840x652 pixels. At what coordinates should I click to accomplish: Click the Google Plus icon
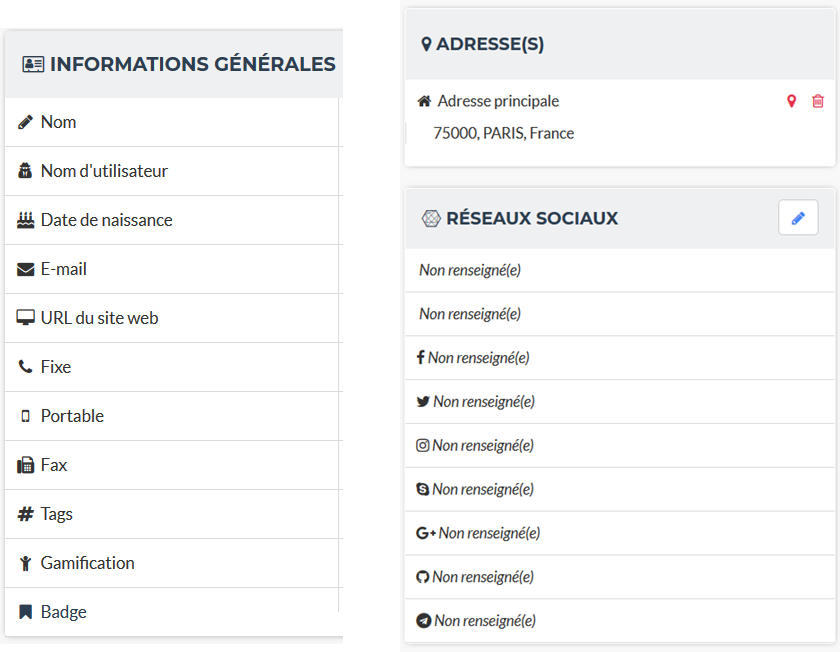426,534
